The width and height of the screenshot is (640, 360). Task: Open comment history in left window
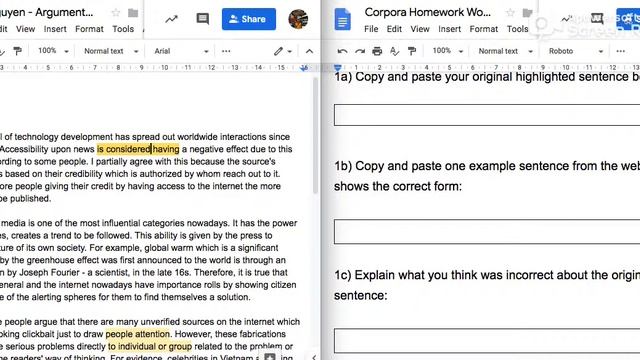pos(202,19)
